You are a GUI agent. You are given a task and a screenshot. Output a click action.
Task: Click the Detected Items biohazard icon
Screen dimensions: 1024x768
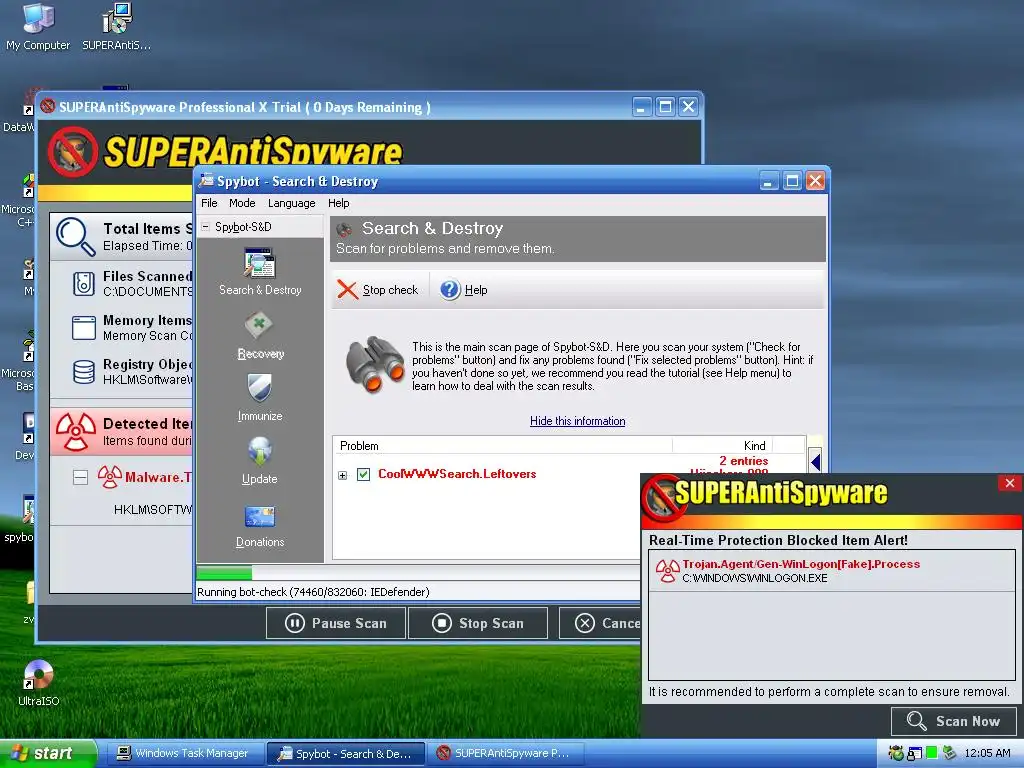(x=76, y=432)
